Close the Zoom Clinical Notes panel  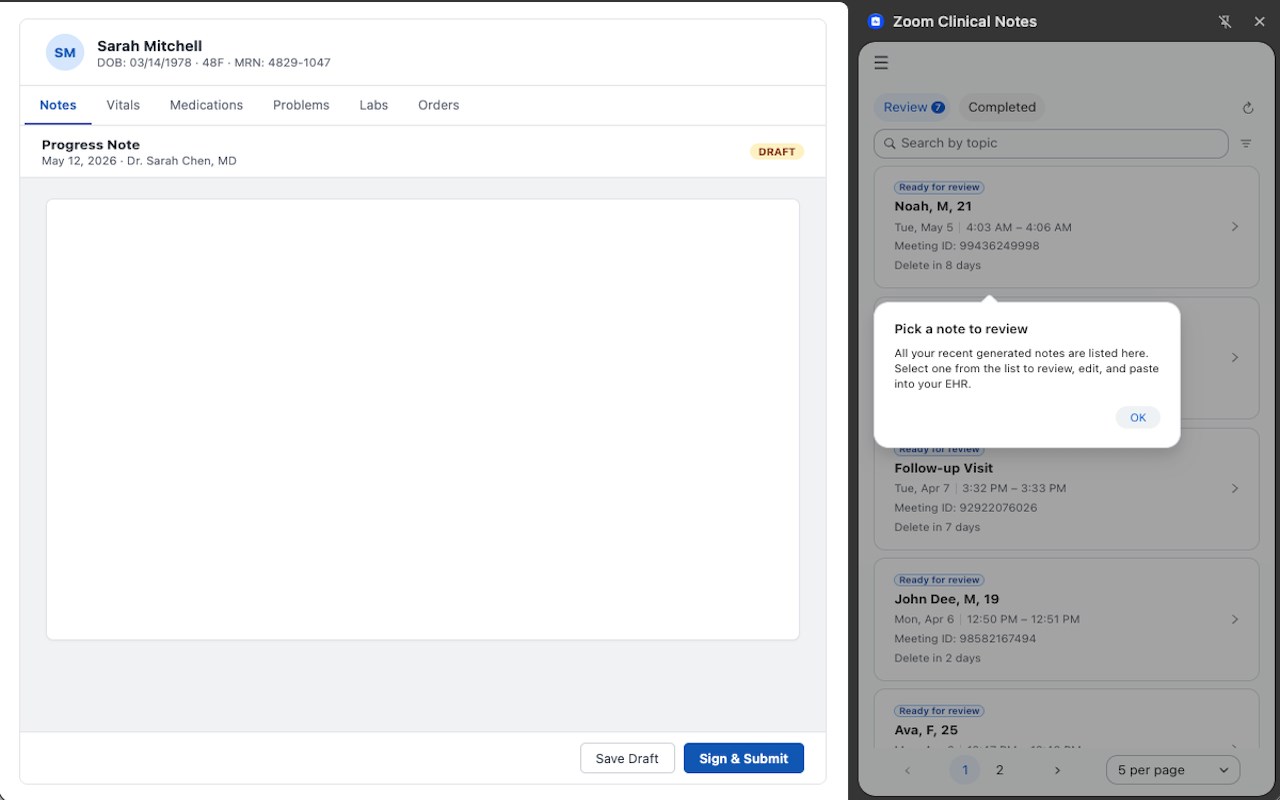[x=1259, y=21]
